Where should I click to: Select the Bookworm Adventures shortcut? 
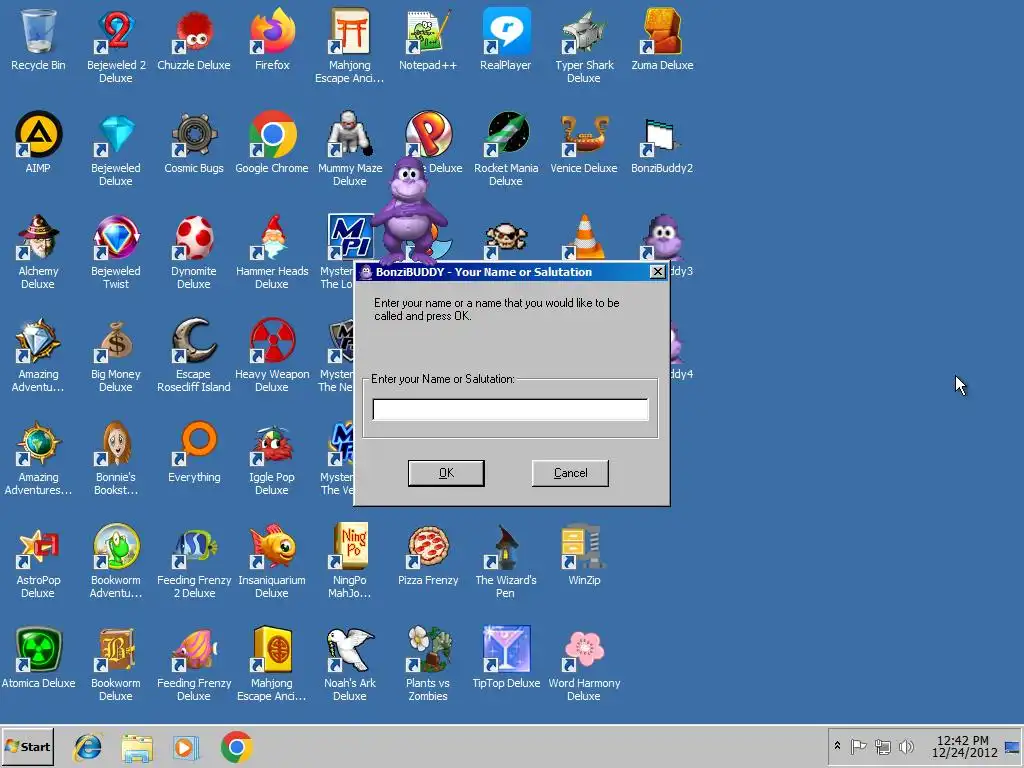tap(116, 560)
